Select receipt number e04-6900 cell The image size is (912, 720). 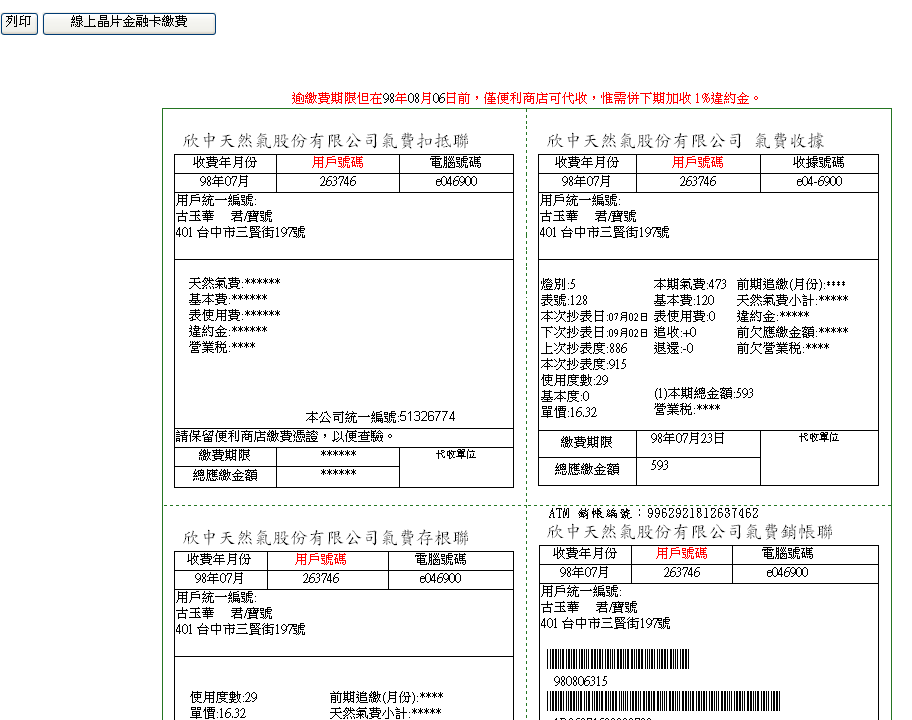tap(818, 181)
